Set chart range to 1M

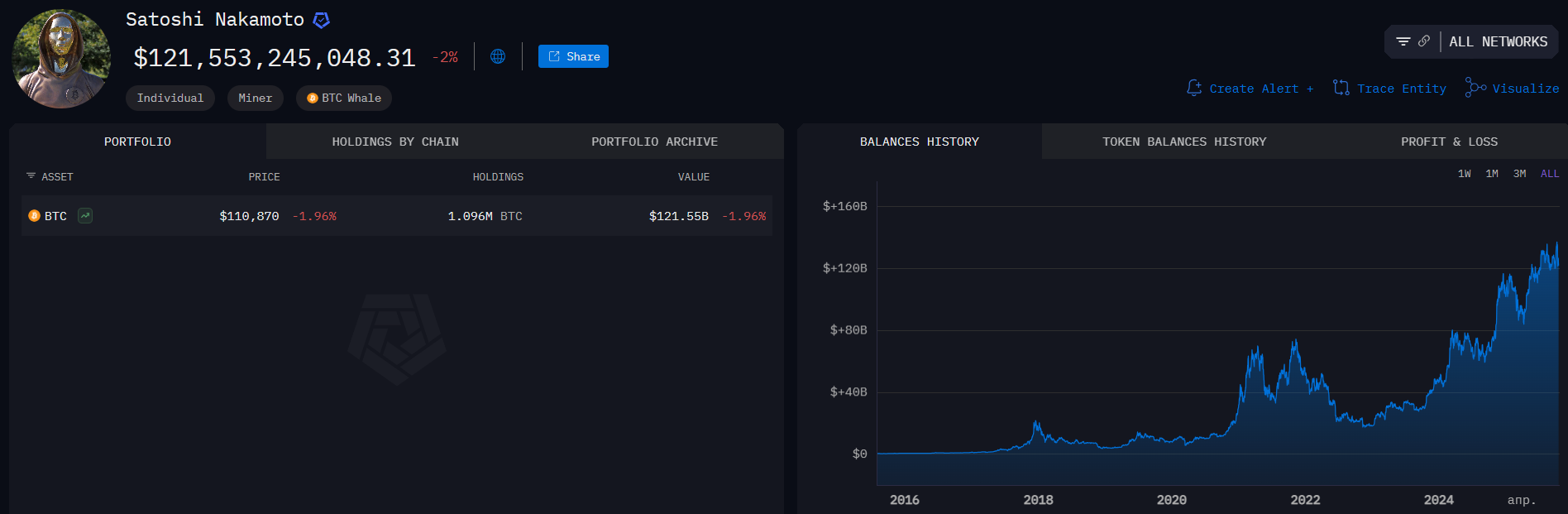coord(1492,174)
